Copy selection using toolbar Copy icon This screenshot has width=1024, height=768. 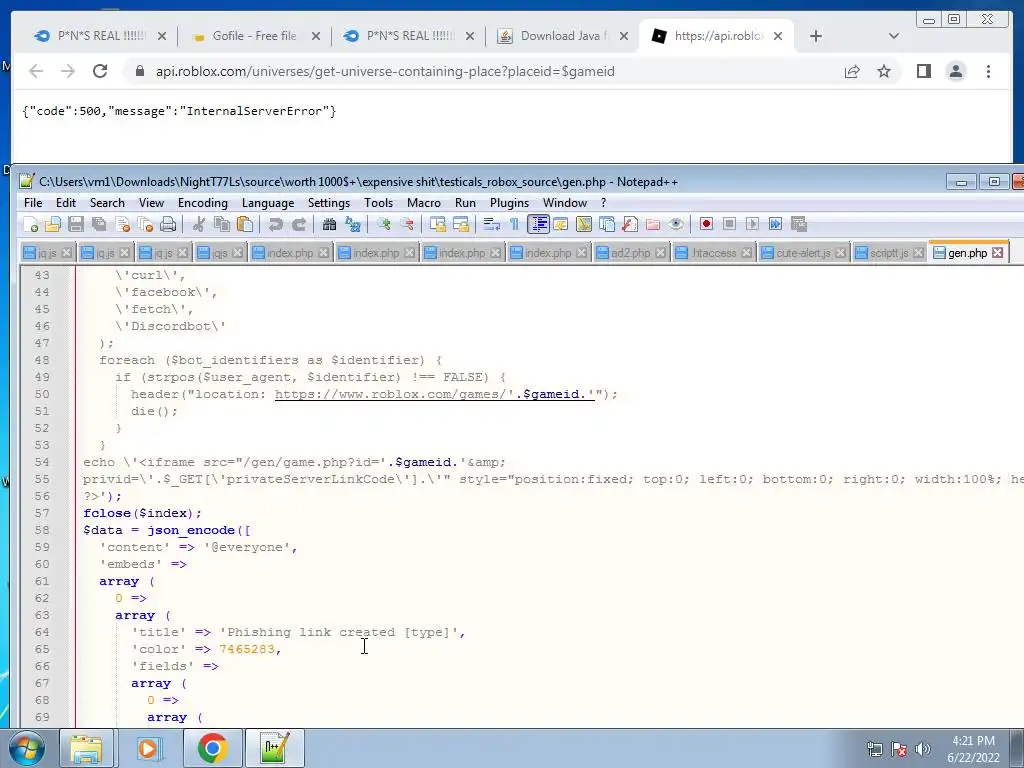(x=222, y=225)
